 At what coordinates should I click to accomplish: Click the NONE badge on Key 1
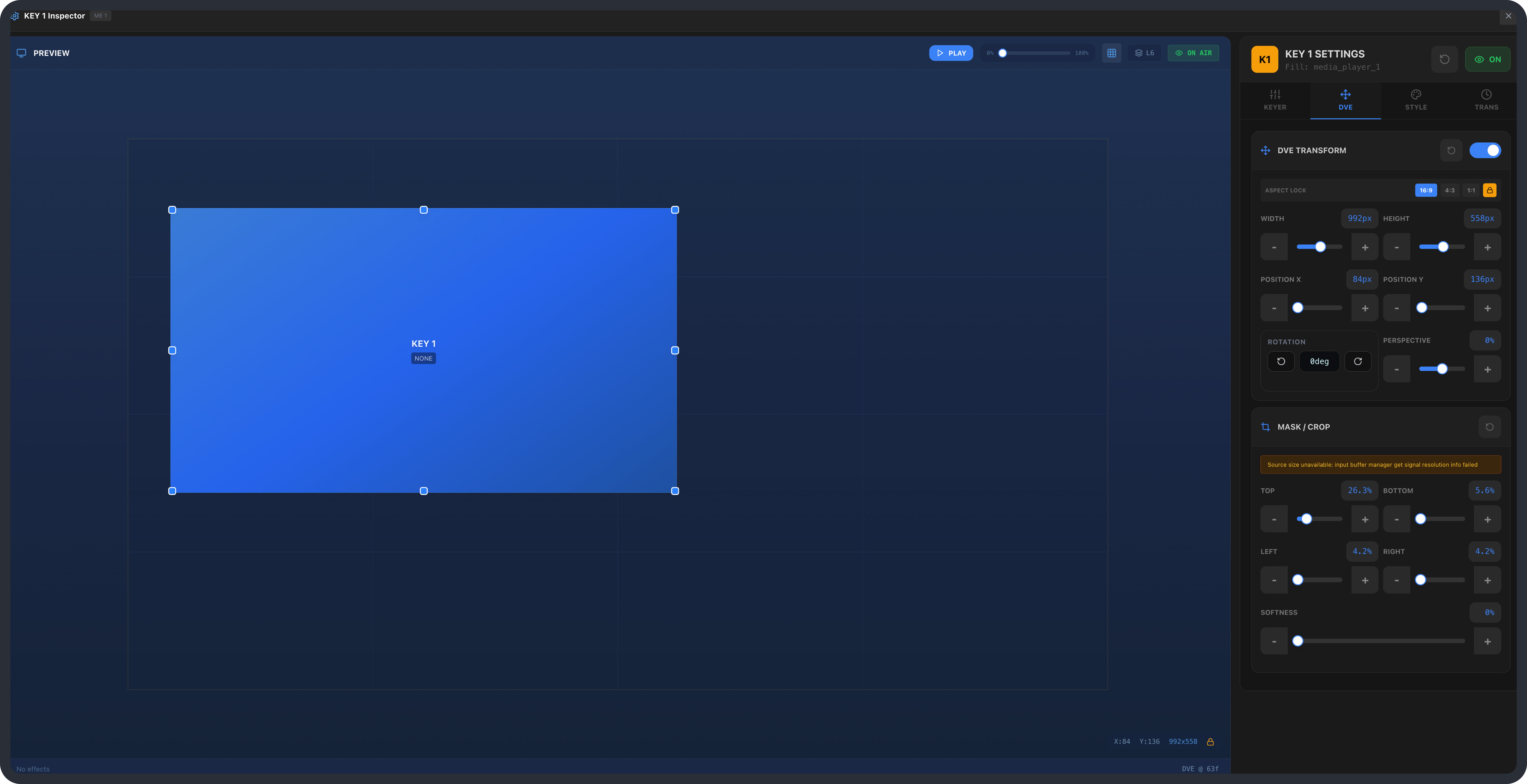[x=424, y=359]
